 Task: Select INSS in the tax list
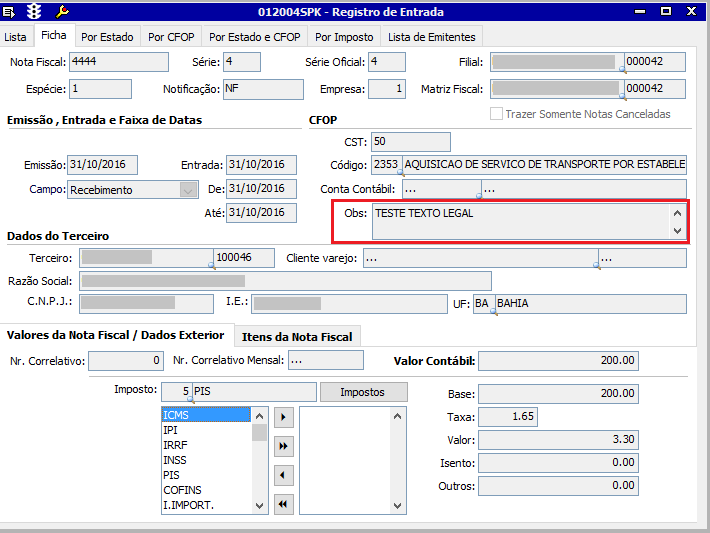tap(206, 460)
